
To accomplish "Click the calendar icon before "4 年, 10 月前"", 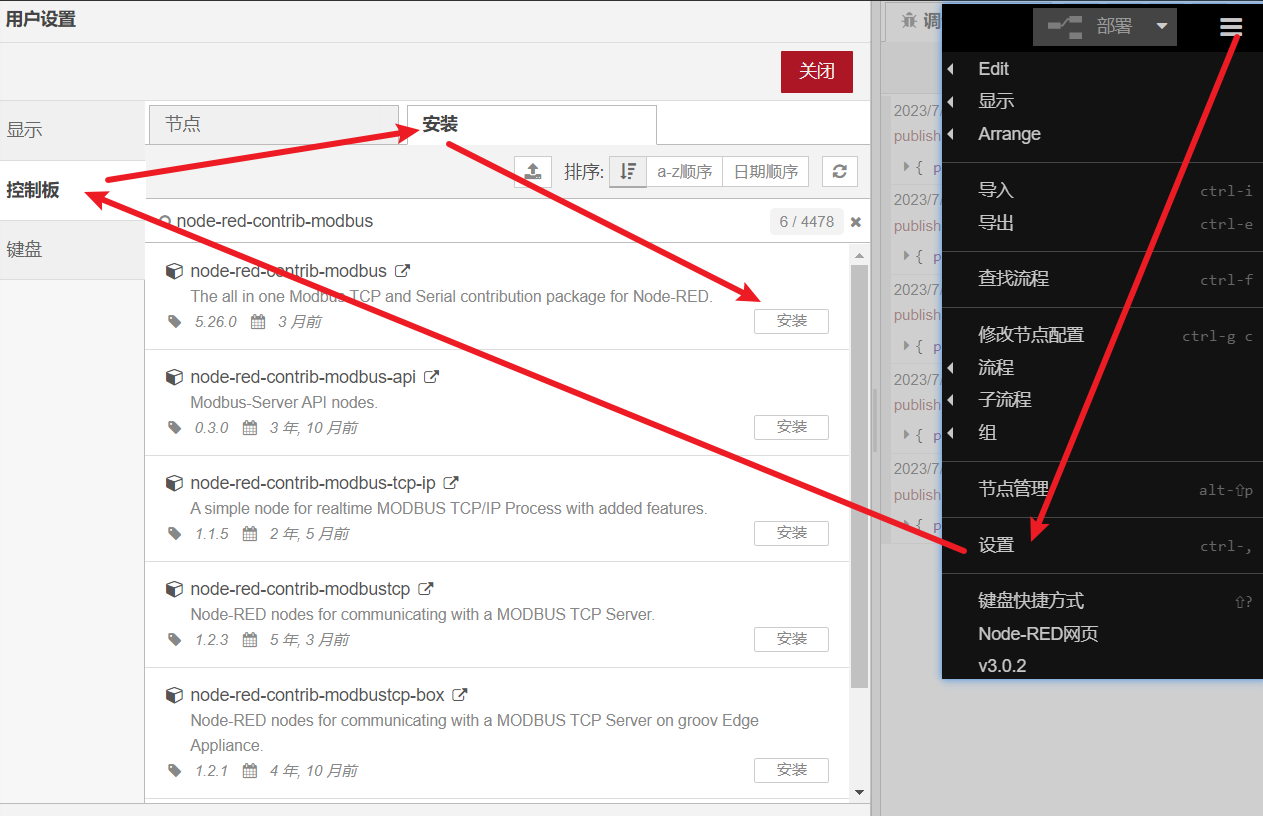I will [250, 771].
